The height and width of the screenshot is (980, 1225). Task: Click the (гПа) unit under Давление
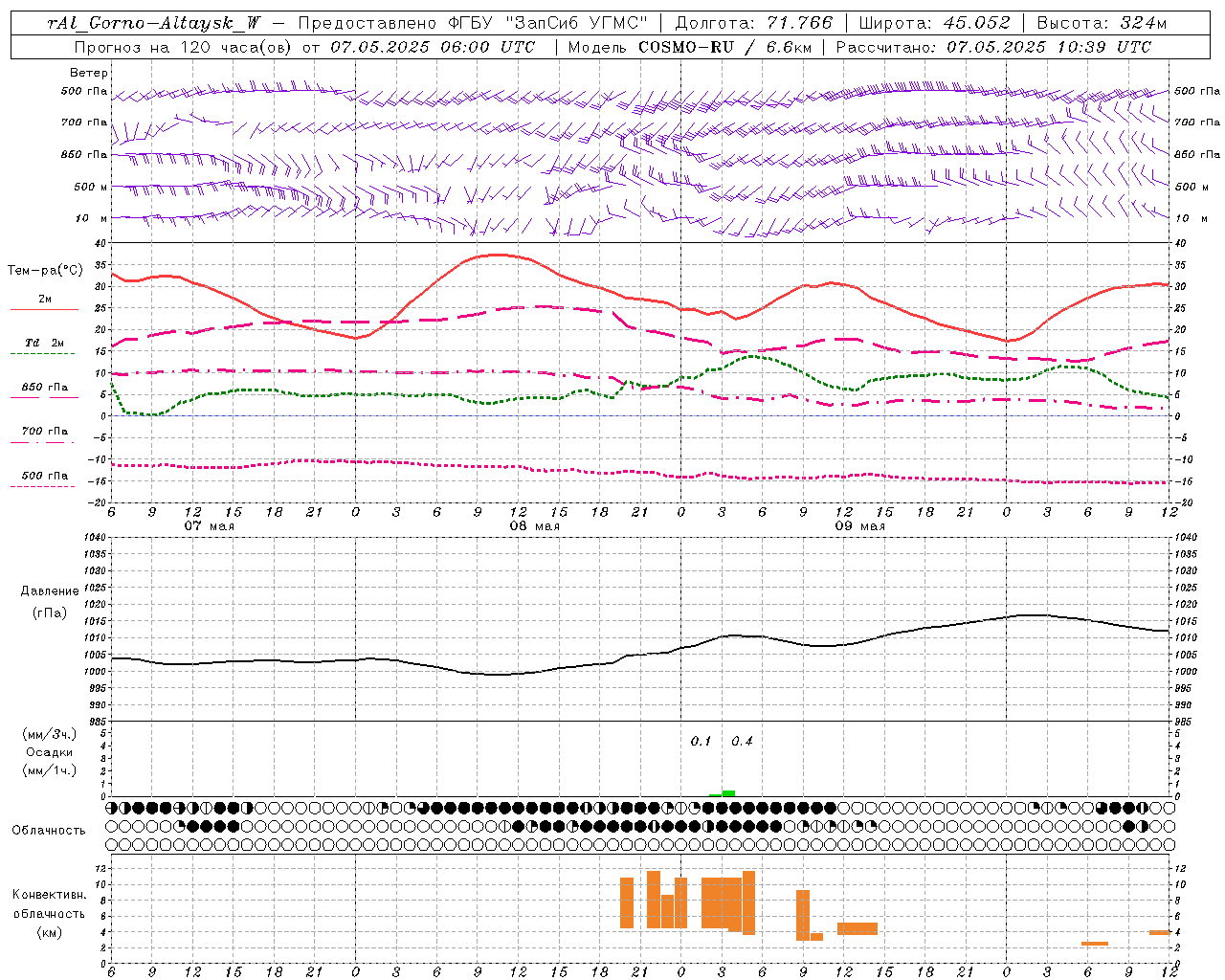(x=50, y=613)
